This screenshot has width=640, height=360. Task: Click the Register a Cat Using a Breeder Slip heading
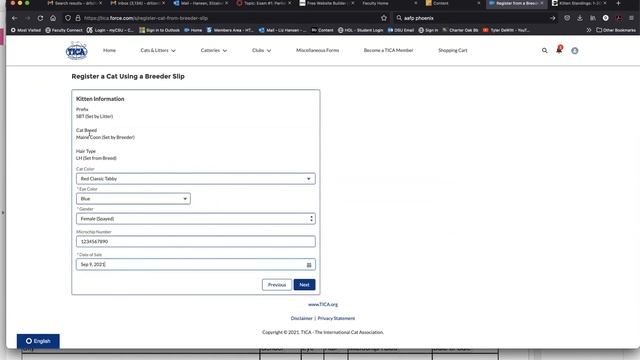(128, 76)
